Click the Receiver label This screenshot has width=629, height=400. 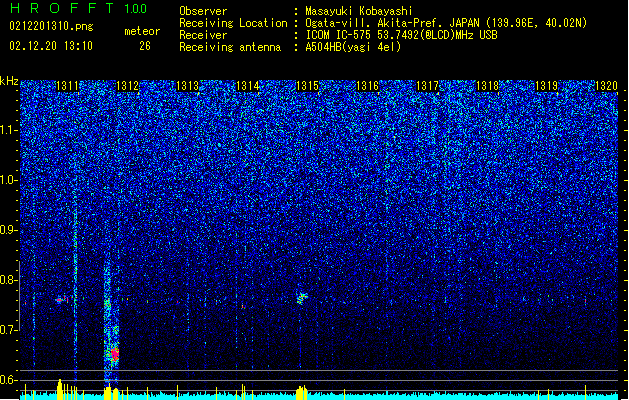203,35
